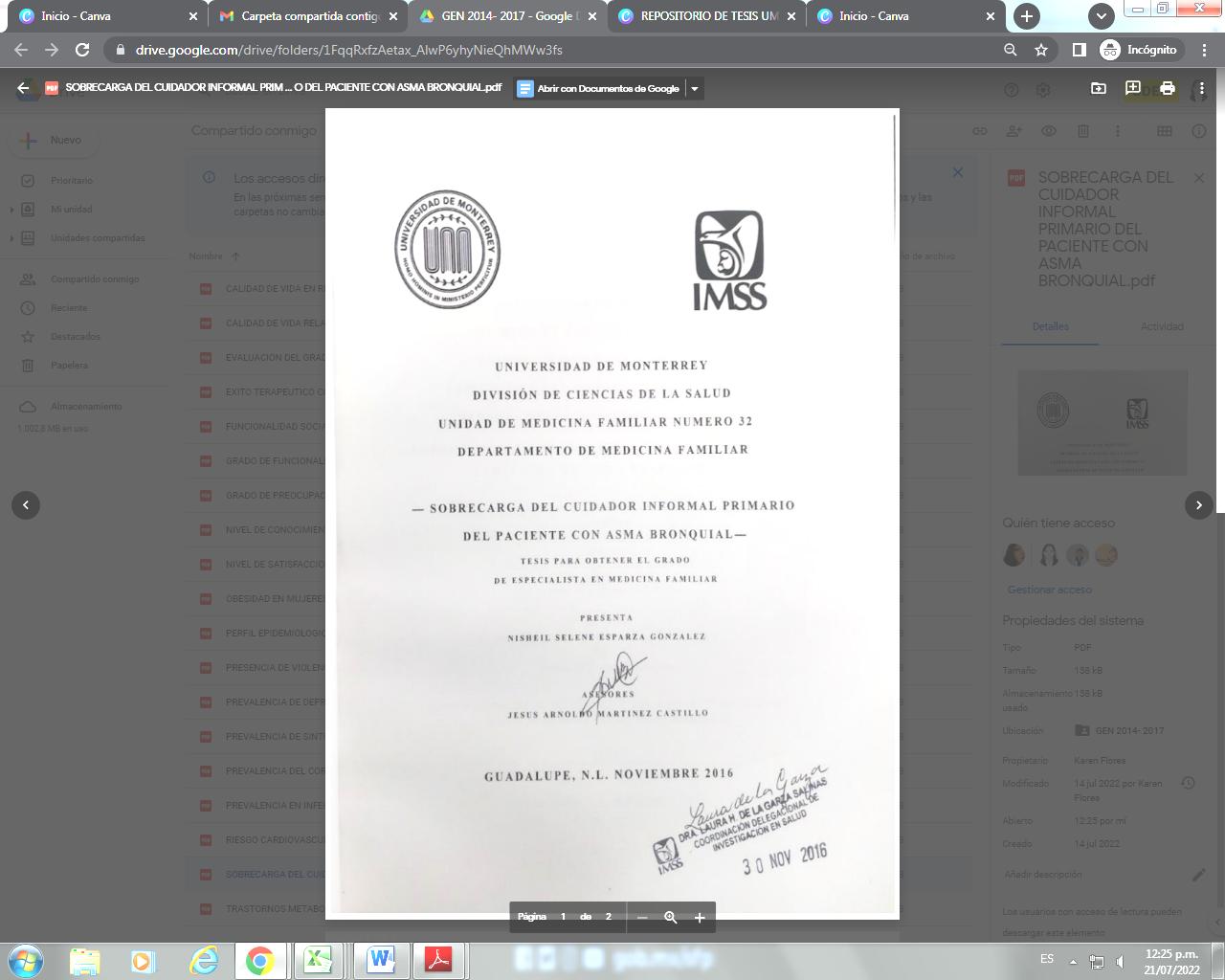The width and height of the screenshot is (1225, 980).
Task: View site information lock icon
Action: click(120, 50)
